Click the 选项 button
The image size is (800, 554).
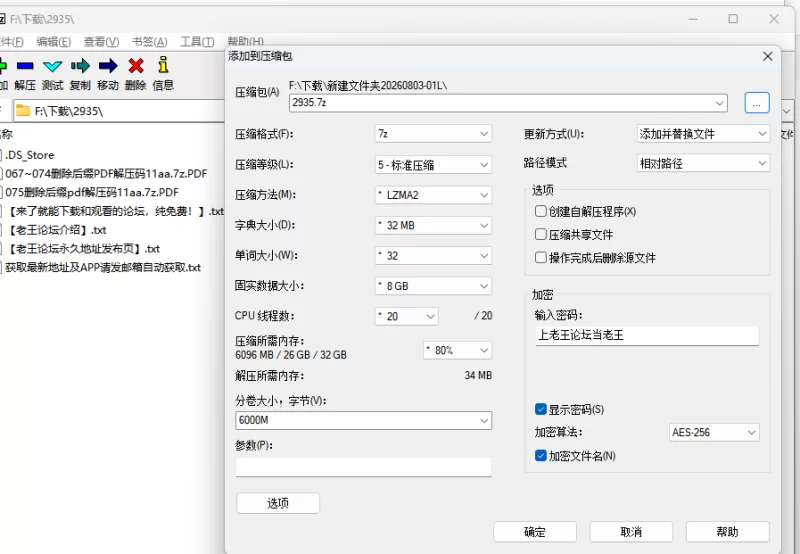pos(278,503)
